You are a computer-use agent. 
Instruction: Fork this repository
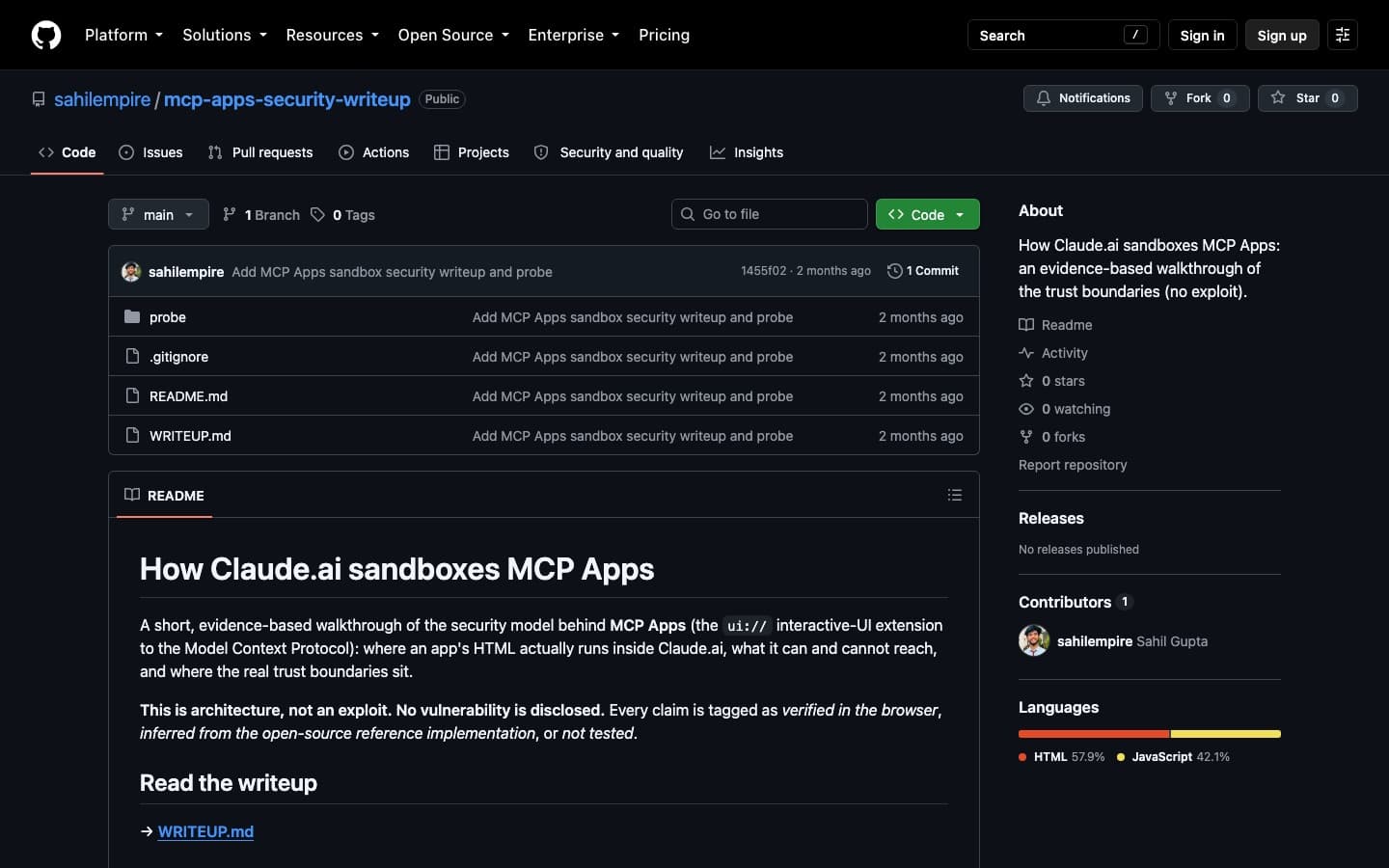pyautogui.click(x=1200, y=98)
